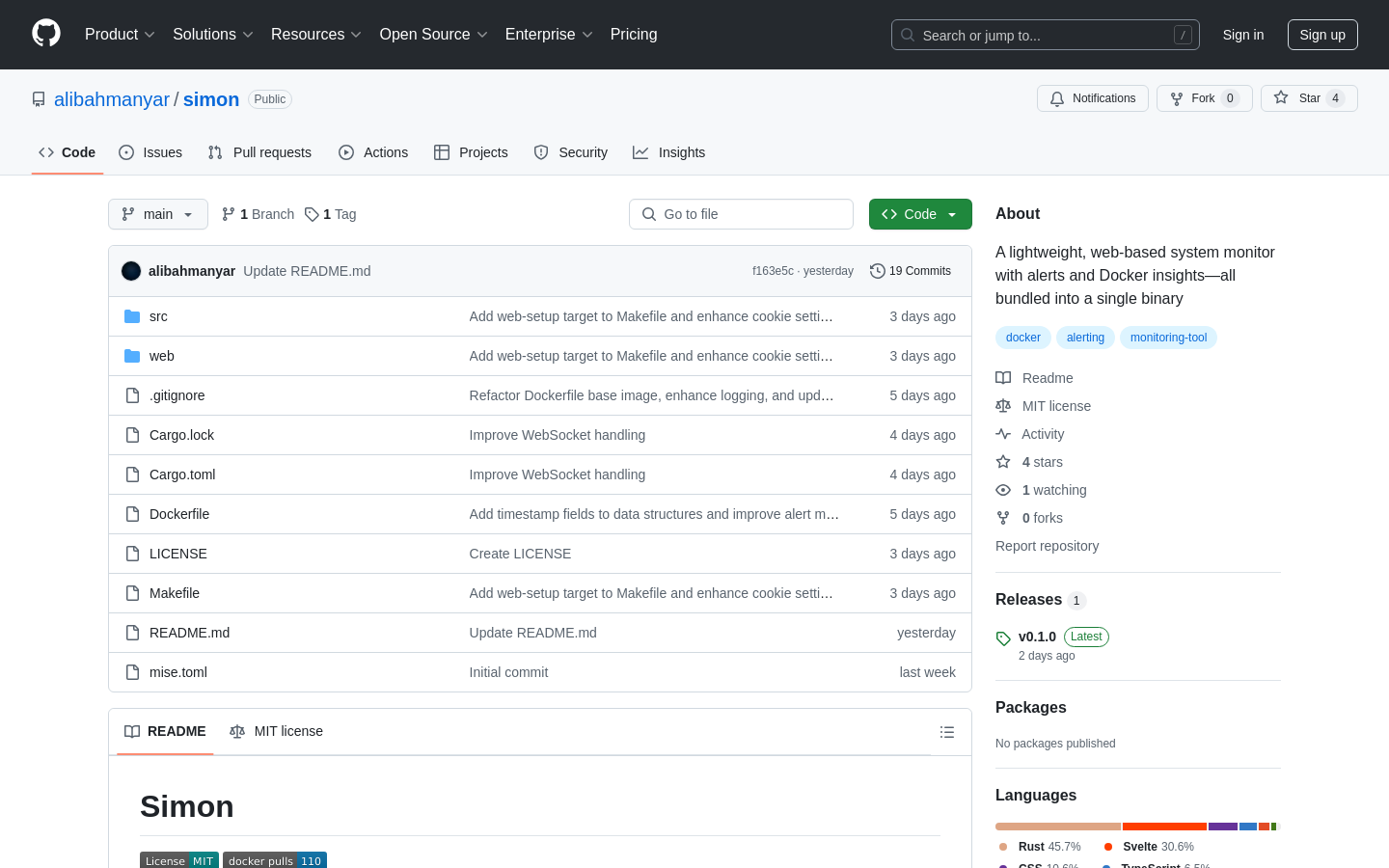The height and width of the screenshot is (868, 1389).
Task: Open the .gitignore file
Action: pos(177,395)
